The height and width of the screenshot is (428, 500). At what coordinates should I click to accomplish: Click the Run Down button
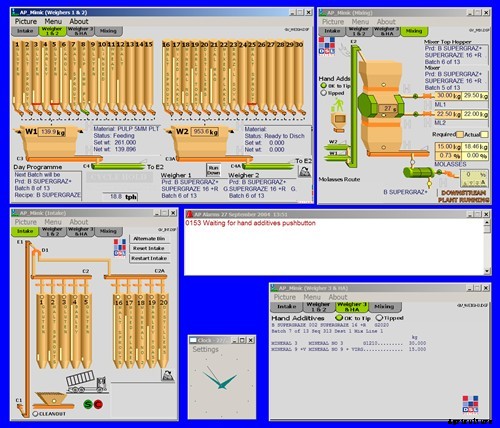pyautogui.click(x=213, y=170)
